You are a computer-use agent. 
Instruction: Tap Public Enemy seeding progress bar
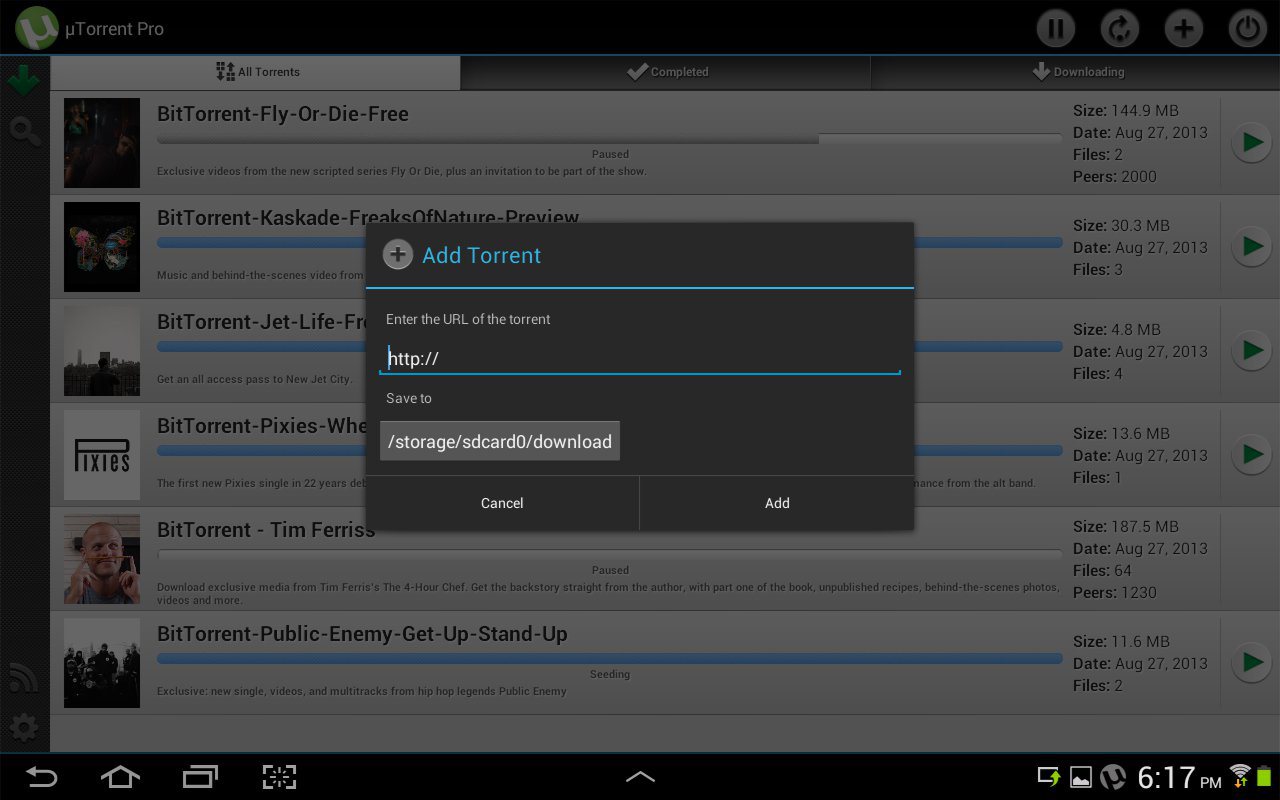click(609, 659)
